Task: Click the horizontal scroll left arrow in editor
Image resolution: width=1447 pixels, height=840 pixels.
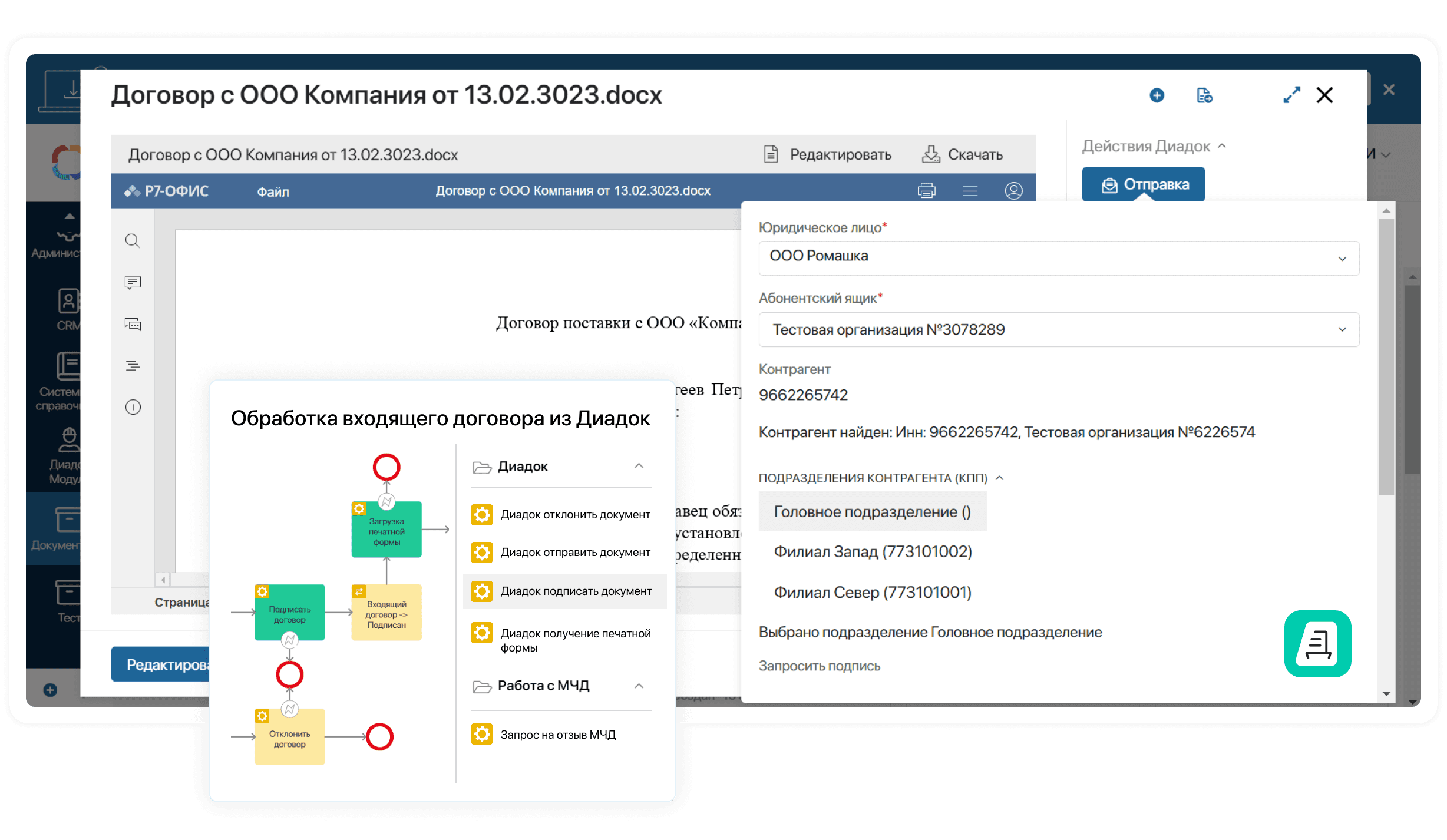Action: tap(163, 580)
